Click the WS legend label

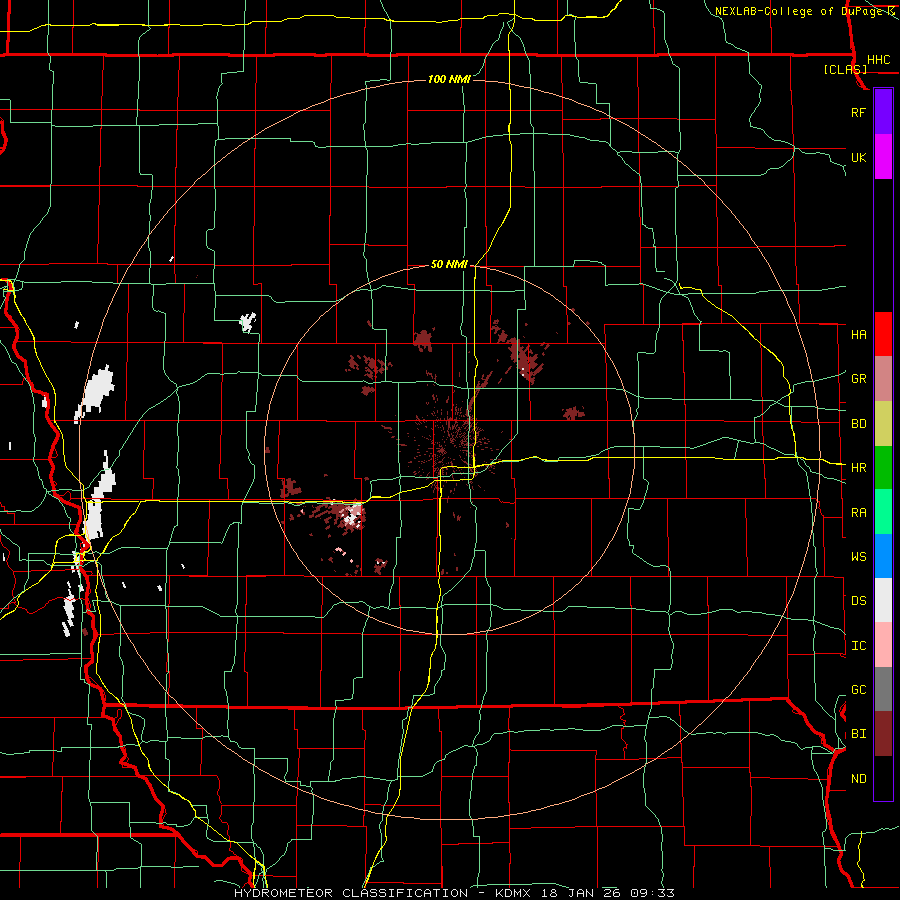859,557
